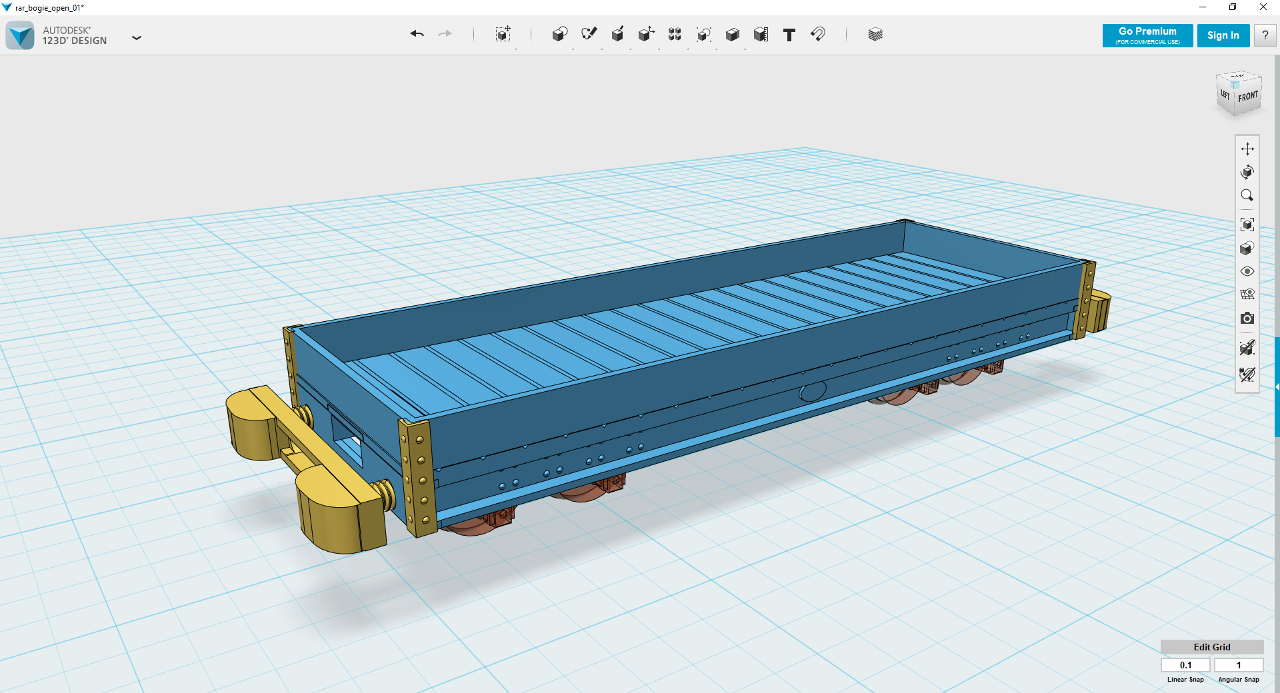1280x693 pixels.
Task: Select the Modify tool icon
Action: pos(646,34)
